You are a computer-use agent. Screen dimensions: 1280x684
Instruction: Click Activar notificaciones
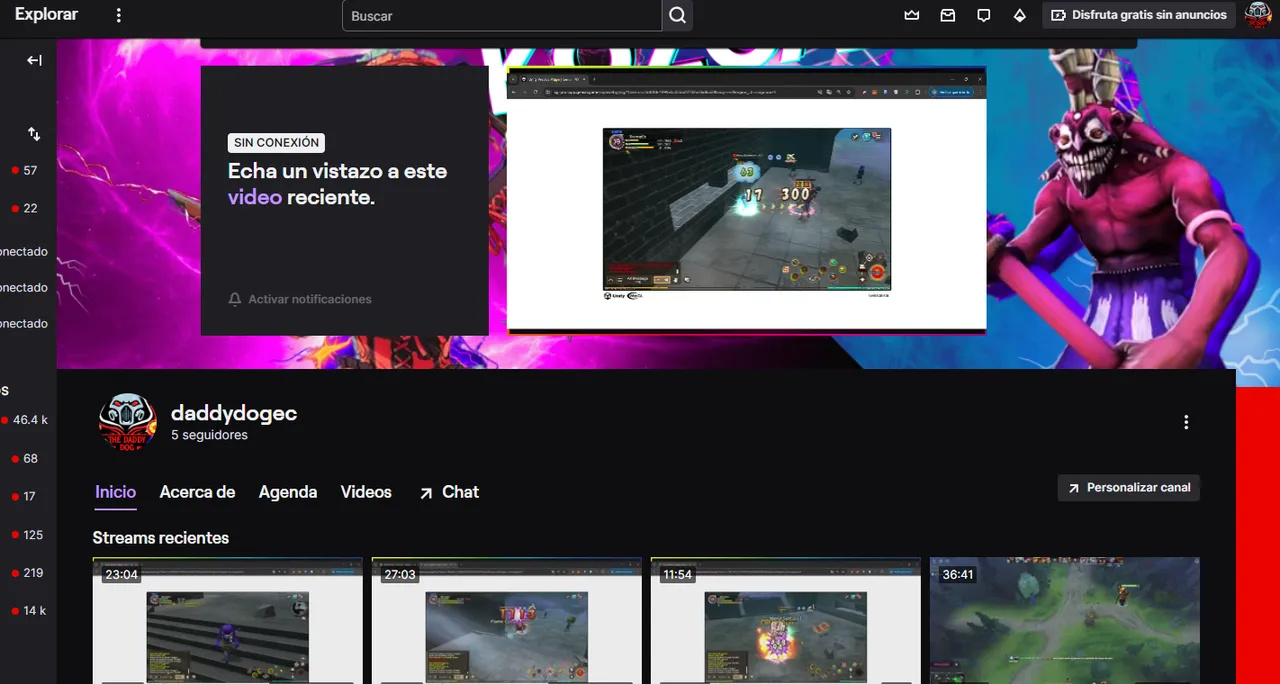click(x=300, y=299)
